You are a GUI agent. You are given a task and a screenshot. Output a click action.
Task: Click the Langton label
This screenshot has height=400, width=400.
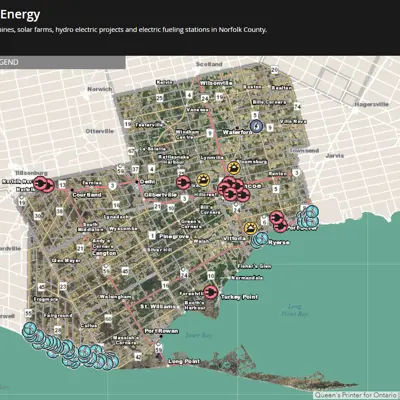[x=104, y=253]
